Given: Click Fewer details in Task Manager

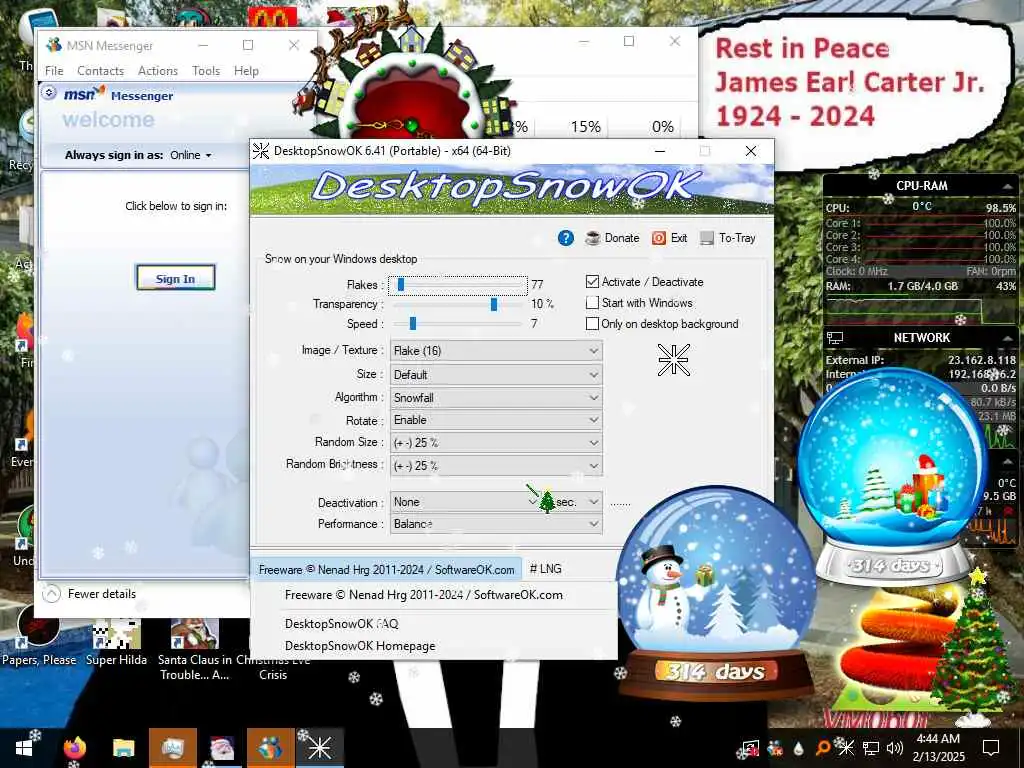Looking at the screenshot, I should (102, 594).
